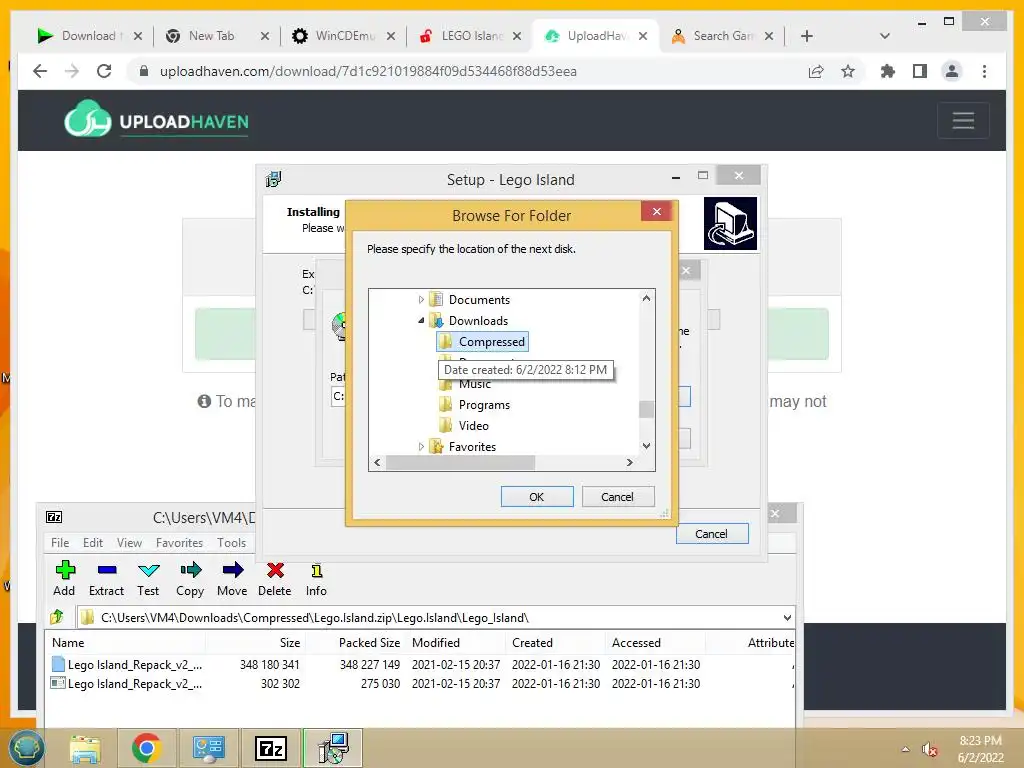Run the 7-Zip Test tool
The image size is (1024, 768).
[148, 578]
